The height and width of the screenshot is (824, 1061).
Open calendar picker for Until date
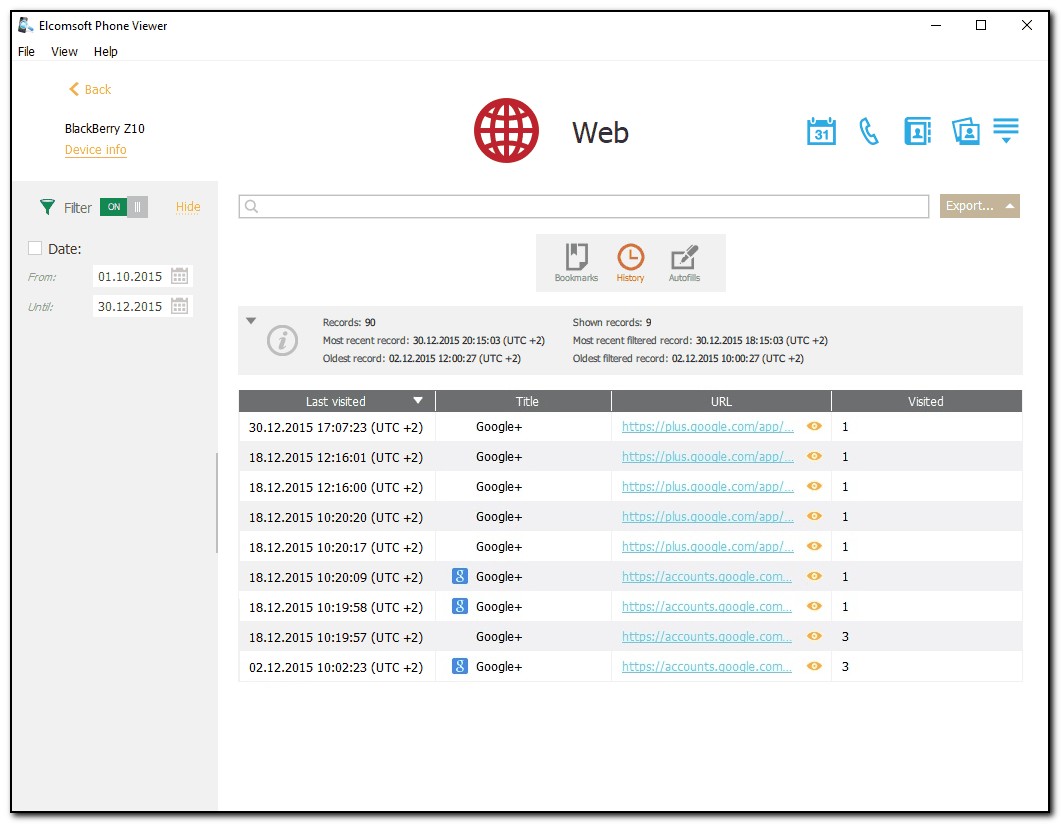pyautogui.click(x=180, y=307)
